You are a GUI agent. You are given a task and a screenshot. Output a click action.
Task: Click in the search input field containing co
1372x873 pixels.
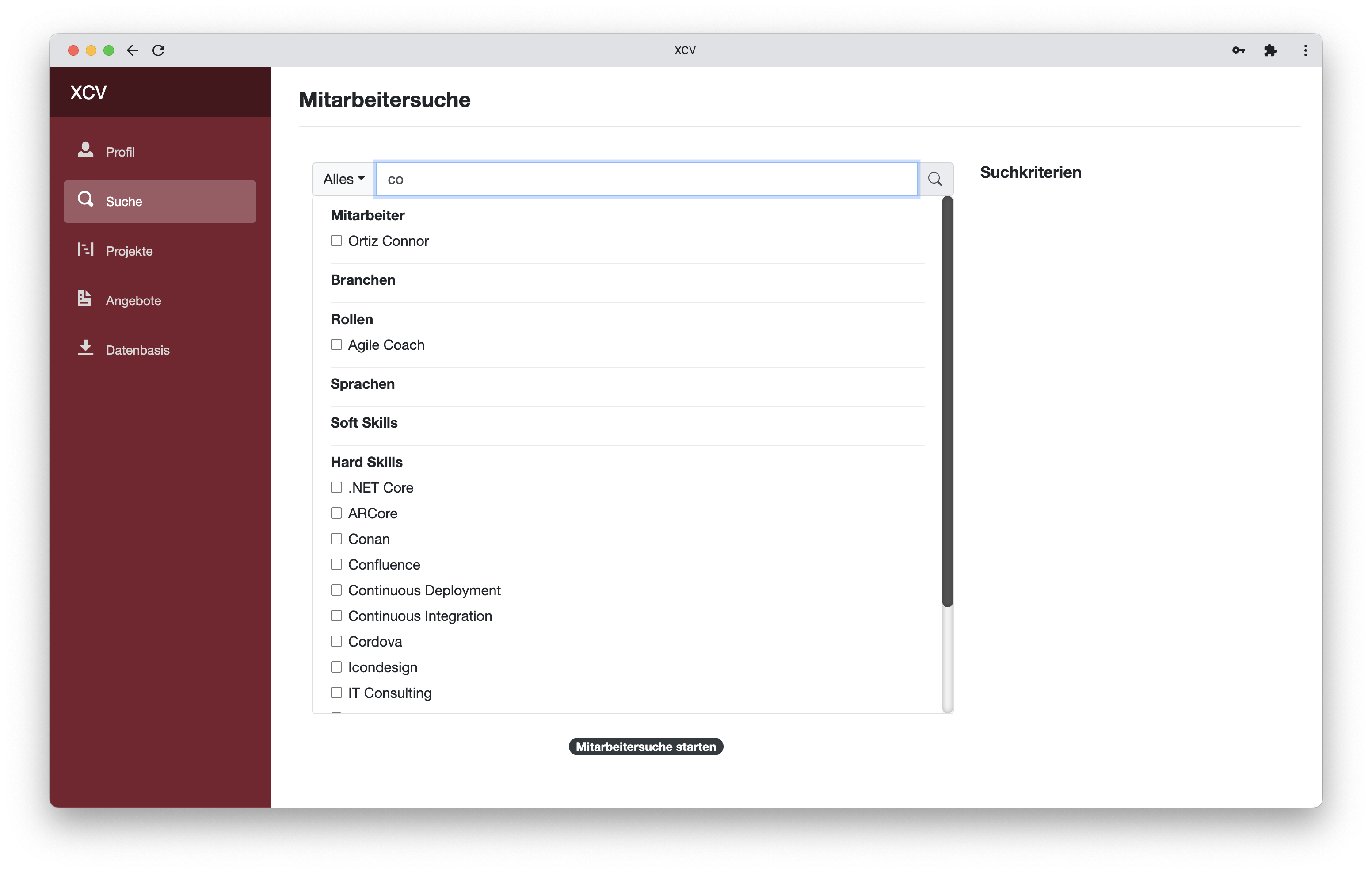(647, 179)
